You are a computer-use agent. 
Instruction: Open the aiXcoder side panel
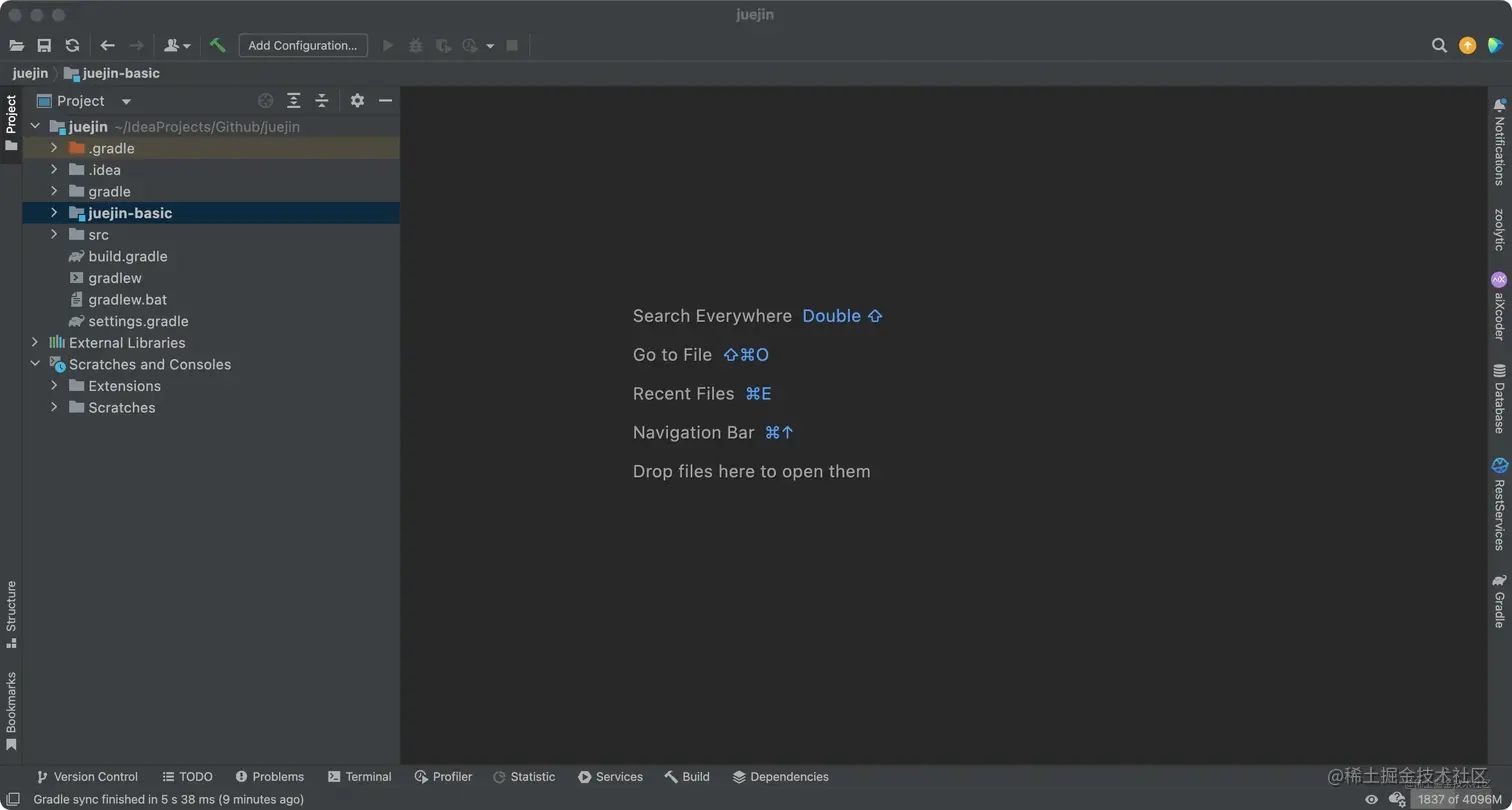pyautogui.click(x=1499, y=307)
